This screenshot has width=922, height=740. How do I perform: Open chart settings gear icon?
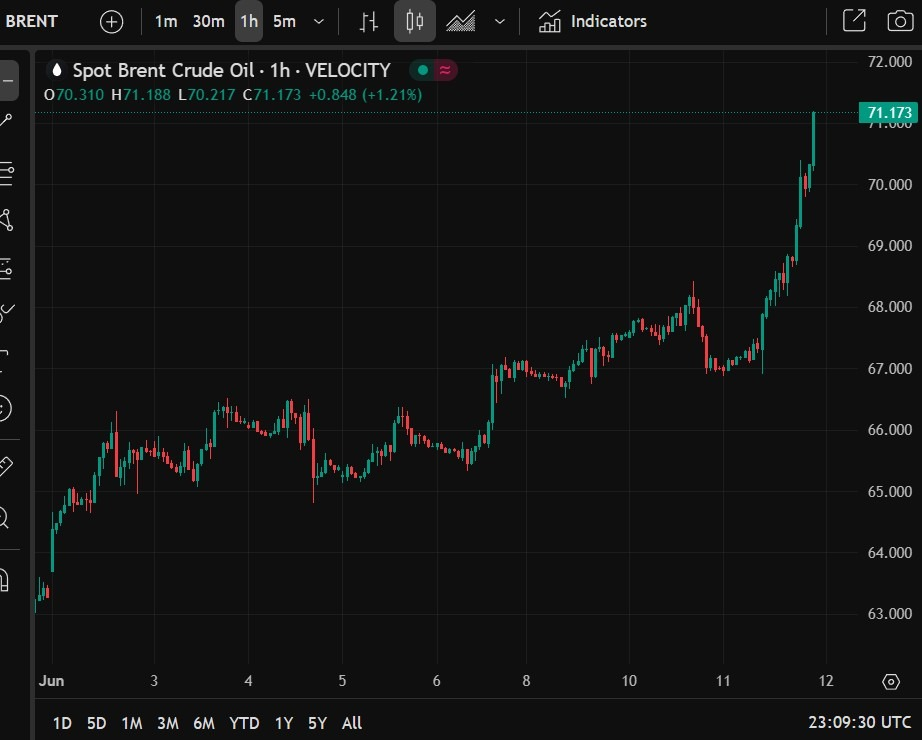(x=891, y=681)
